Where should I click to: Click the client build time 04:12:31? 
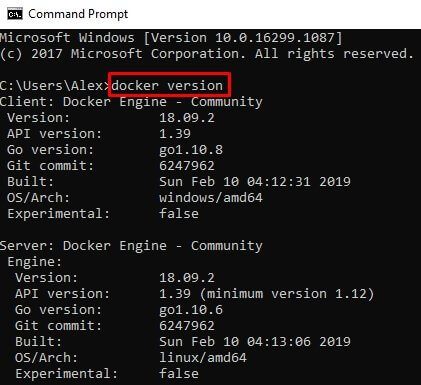(279, 182)
